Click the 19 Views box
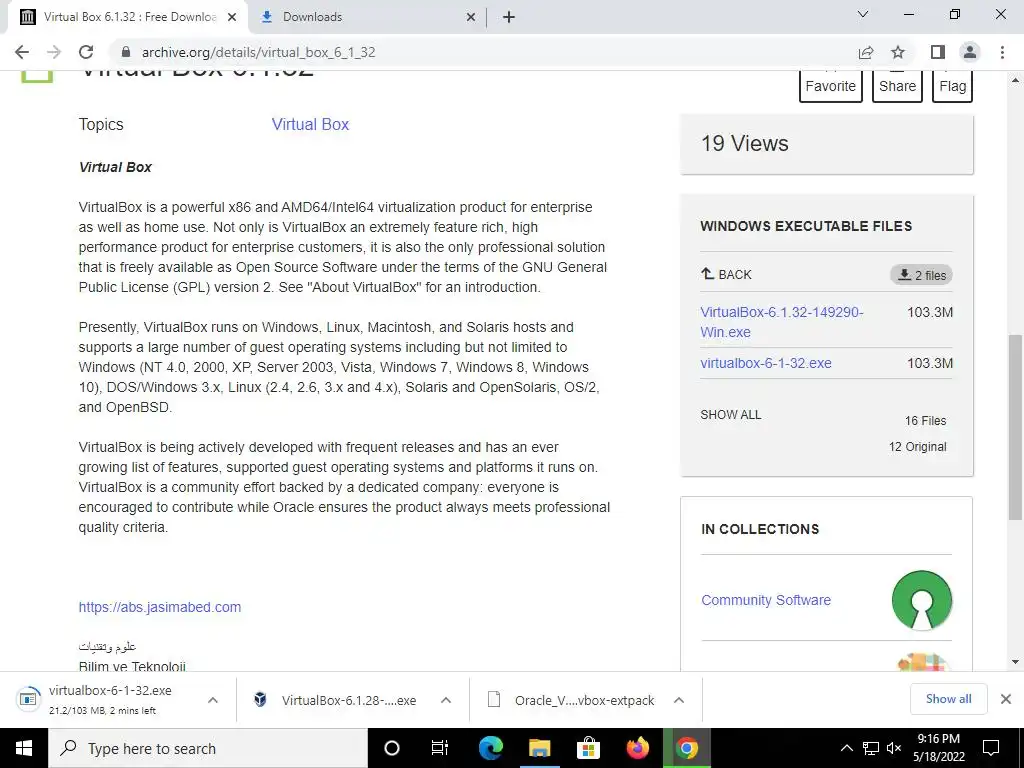Viewport: 1024px width, 768px height. tap(827, 144)
